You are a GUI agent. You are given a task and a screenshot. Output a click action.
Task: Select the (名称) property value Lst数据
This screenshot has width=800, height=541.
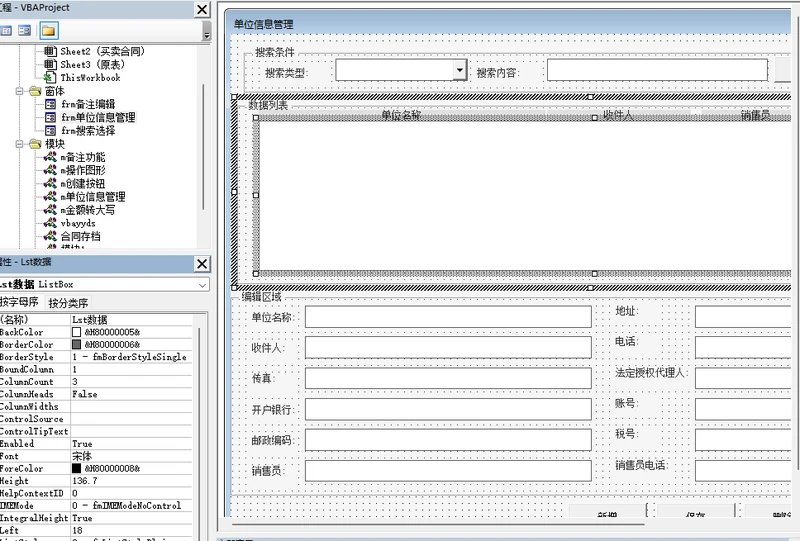coord(131,320)
